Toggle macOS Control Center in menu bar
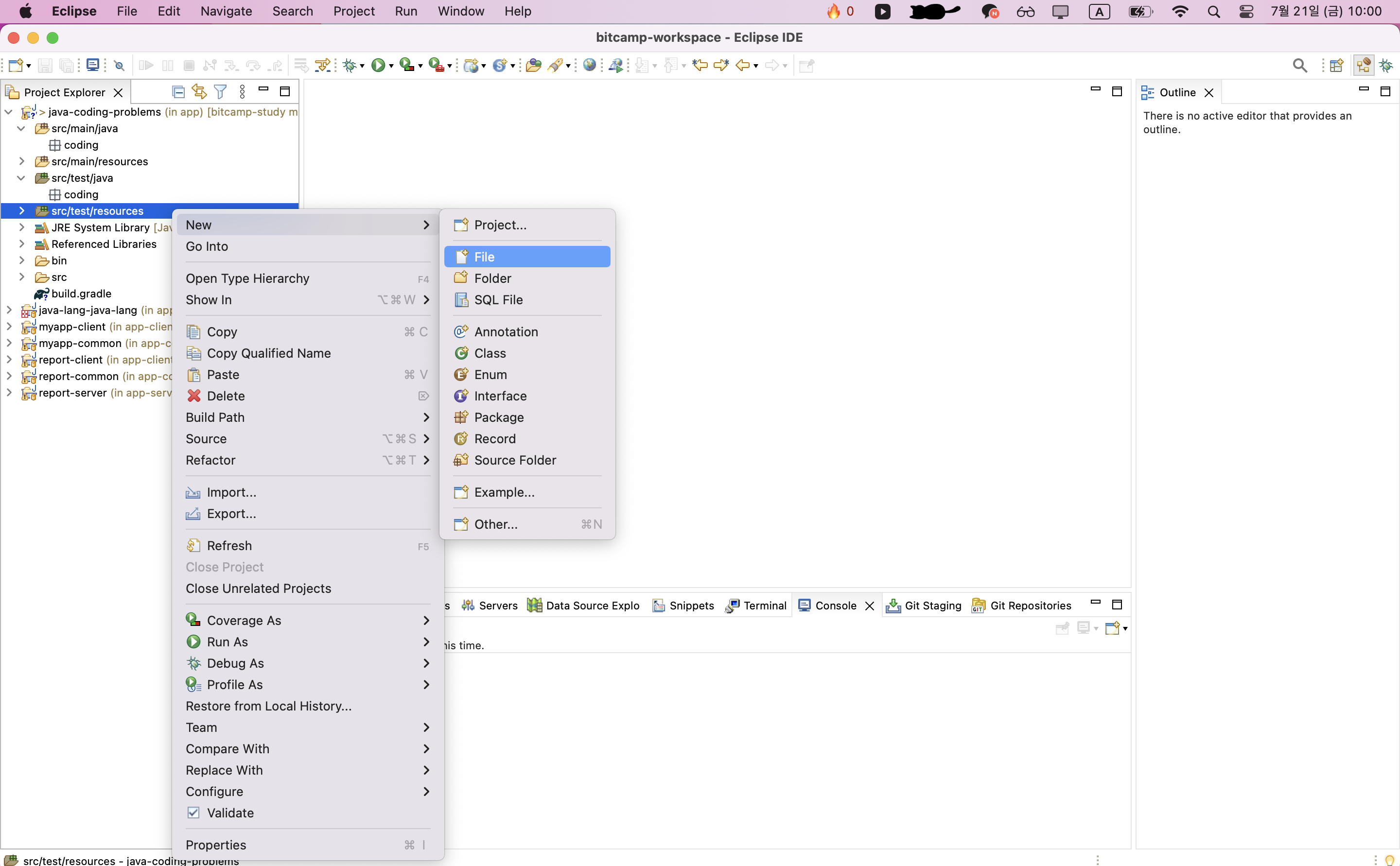 coord(1246,12)
